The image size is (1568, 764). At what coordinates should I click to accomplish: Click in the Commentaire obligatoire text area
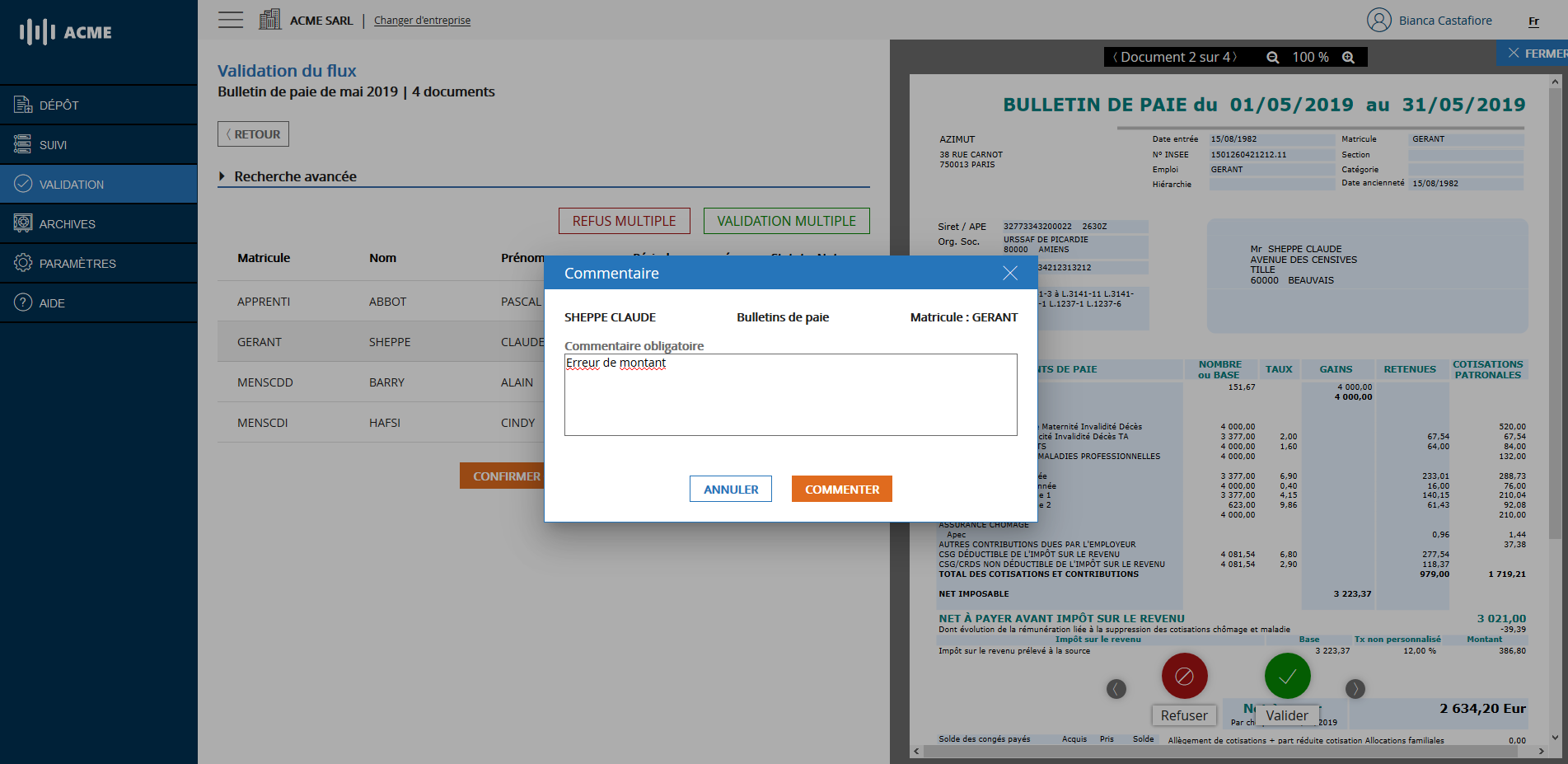pos(790,396)
